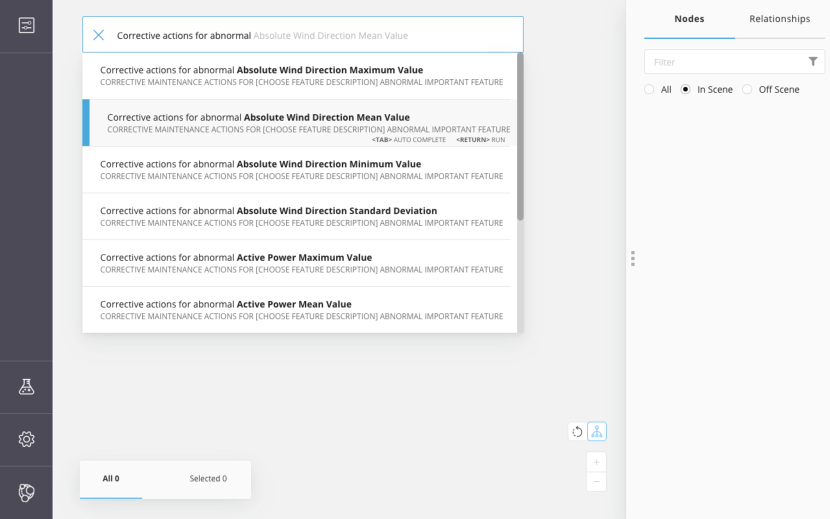
Task: Choose Absolute Wind Direction Maximum Value suggestion
Action: (296, 76)
